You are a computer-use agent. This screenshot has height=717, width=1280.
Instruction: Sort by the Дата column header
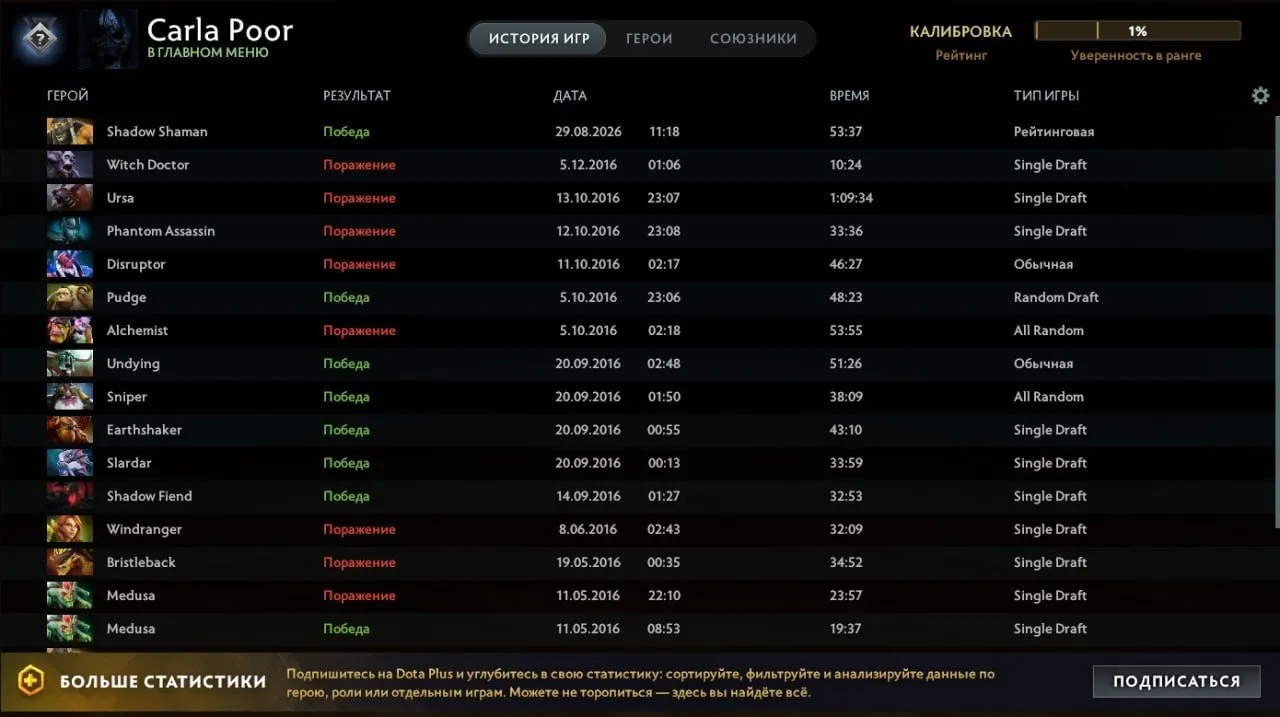pyautogui.click(x=570, y=96)
